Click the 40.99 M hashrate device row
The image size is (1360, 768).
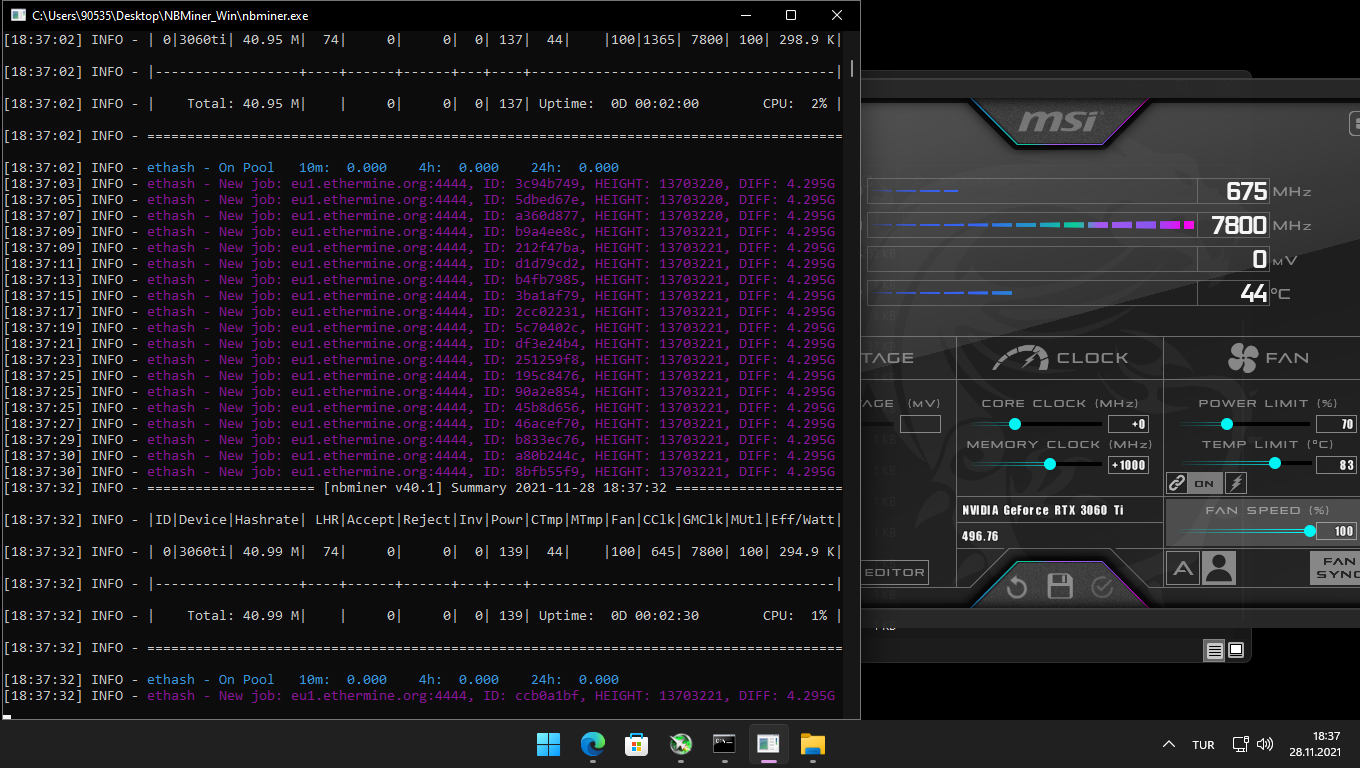coord(422,552)
